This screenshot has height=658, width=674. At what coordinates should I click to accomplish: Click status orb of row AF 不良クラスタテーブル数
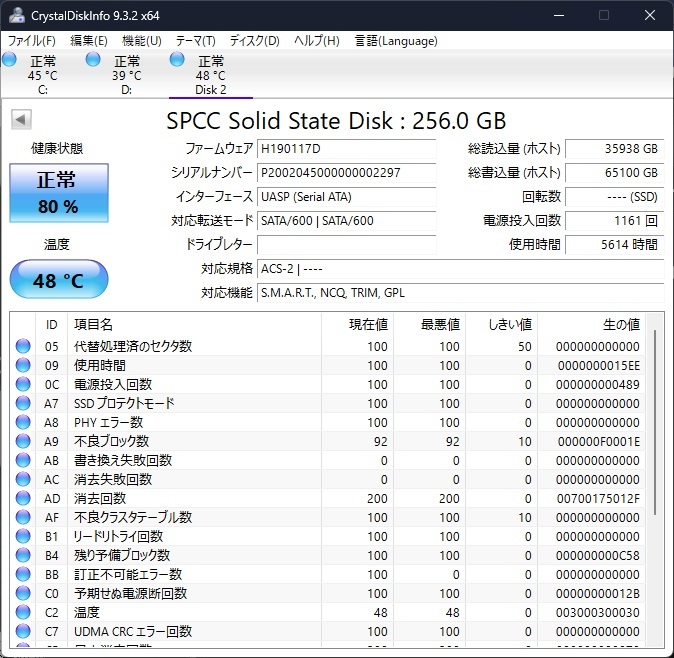point(23,517)
